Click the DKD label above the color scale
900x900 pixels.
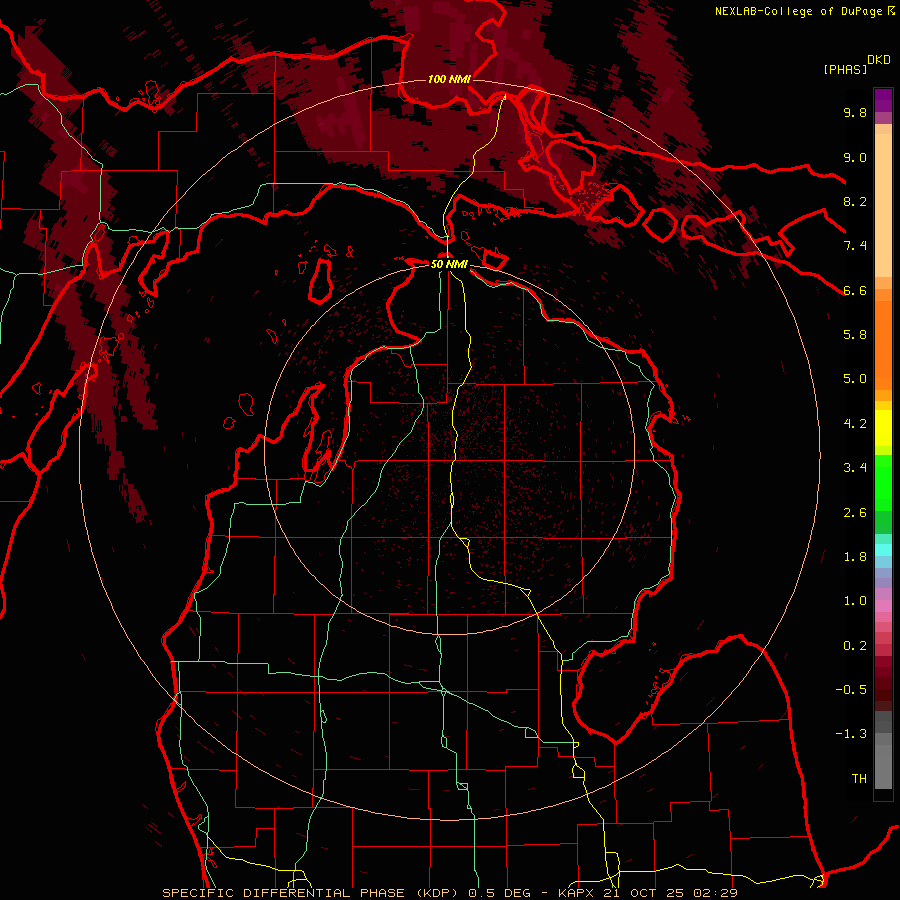[x=878, y=60]
